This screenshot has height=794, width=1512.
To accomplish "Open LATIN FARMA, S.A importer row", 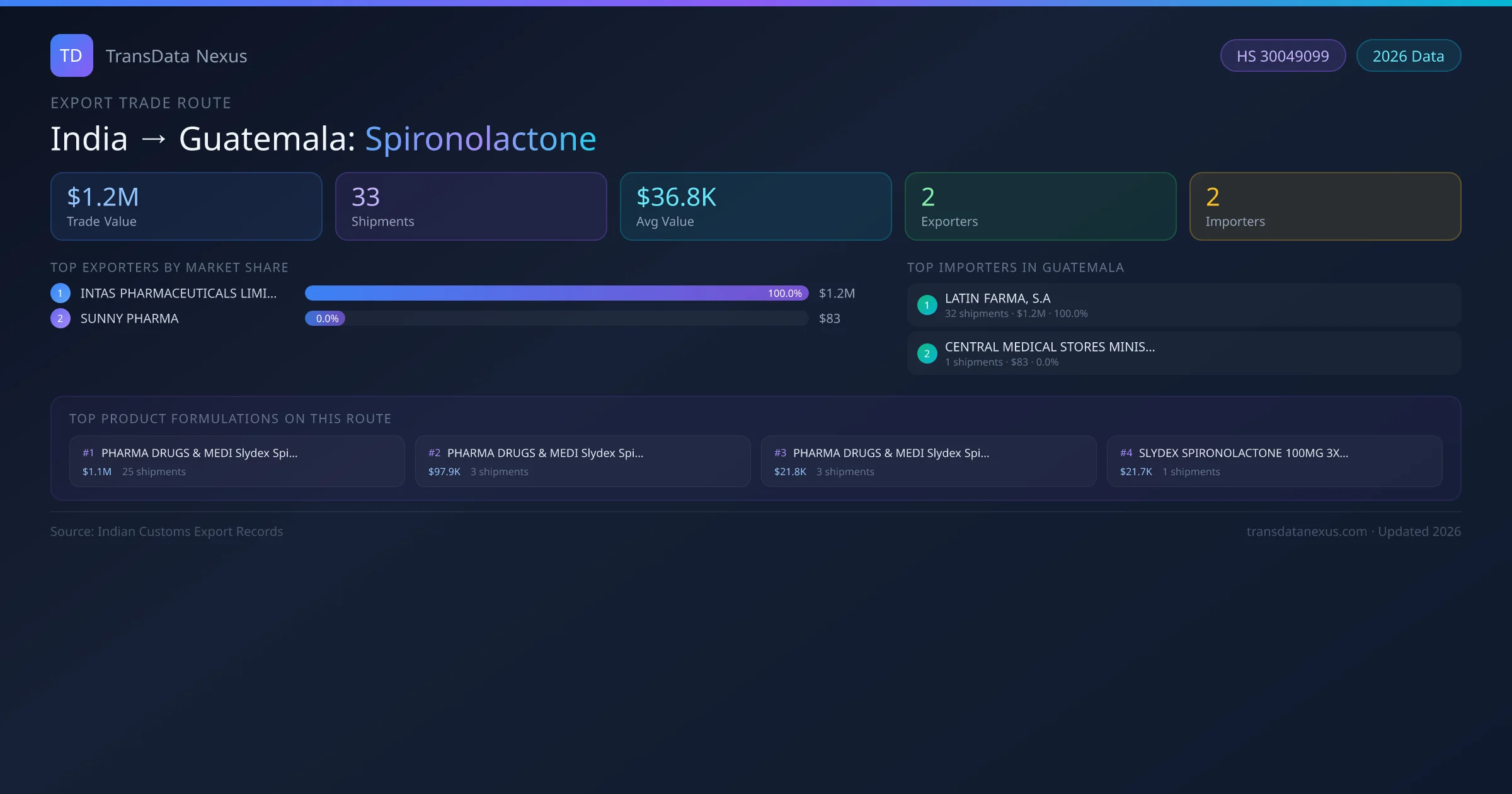I will click(1183, 305).
